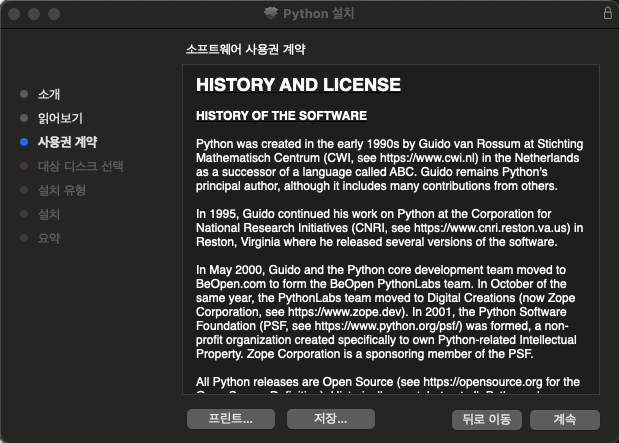619x443 pixels.
Task: Click the package icon beside Python 설치 title
Action: point(271,13)
